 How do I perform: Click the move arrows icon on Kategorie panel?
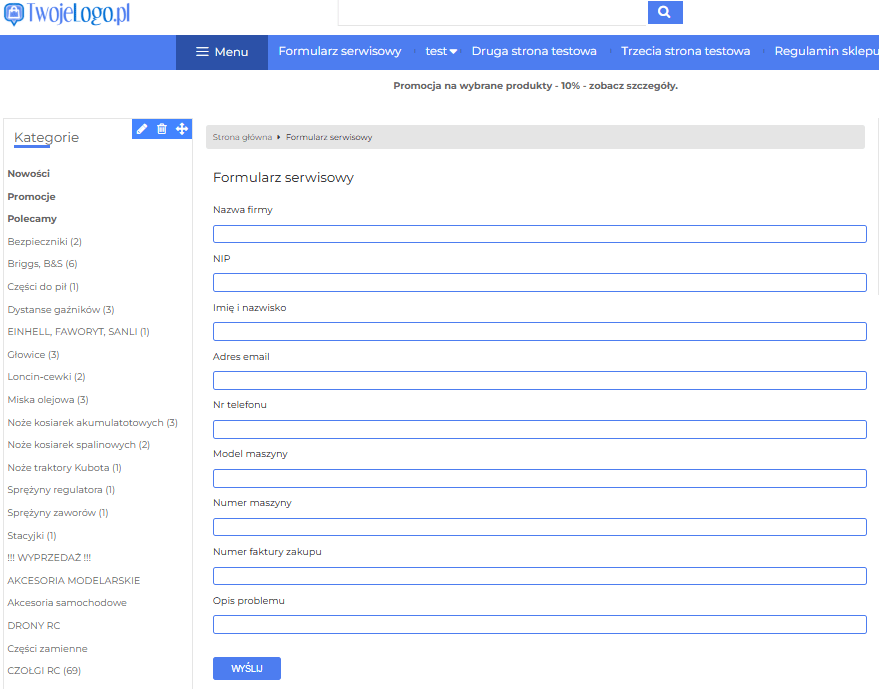[182, 129]
